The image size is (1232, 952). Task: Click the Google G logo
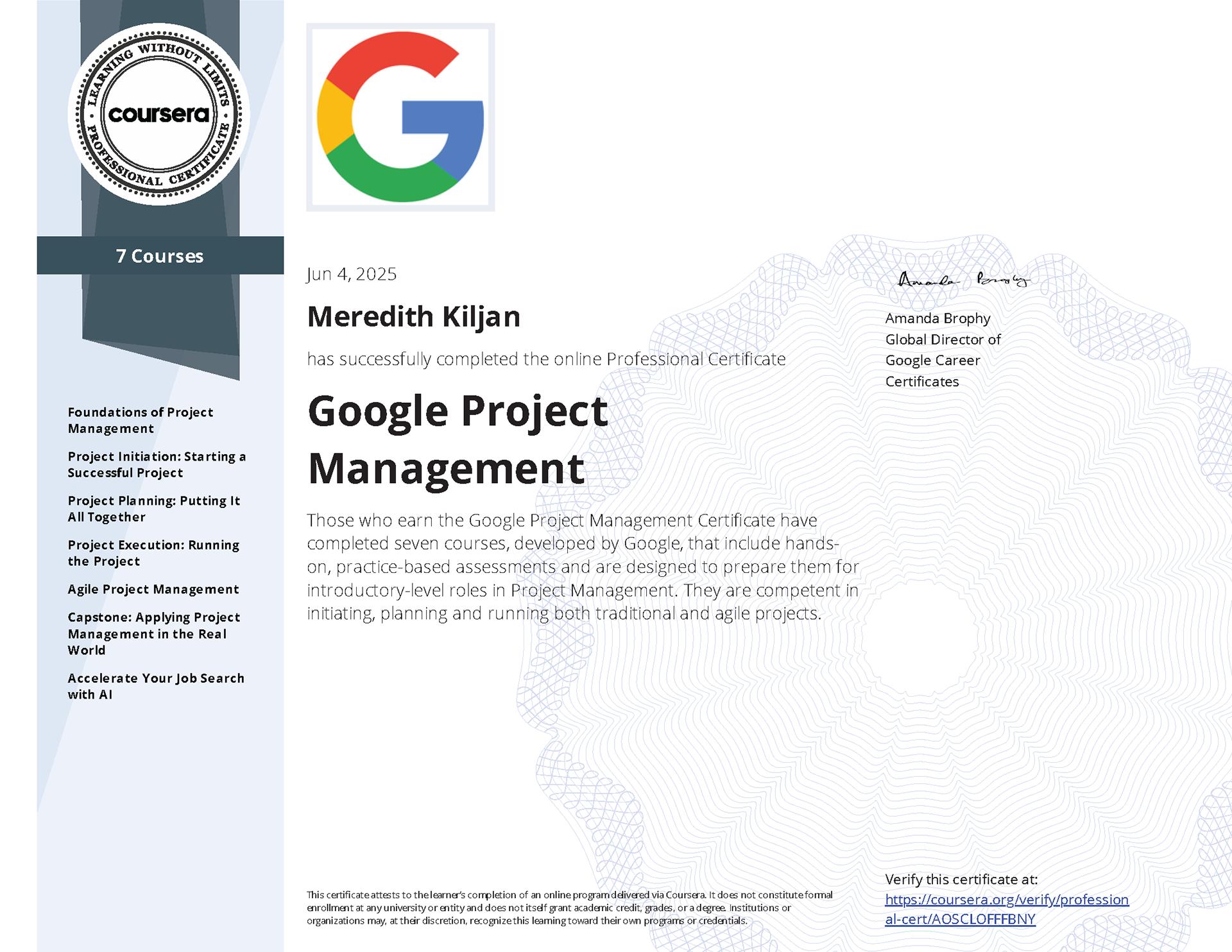tap(400, 117)
